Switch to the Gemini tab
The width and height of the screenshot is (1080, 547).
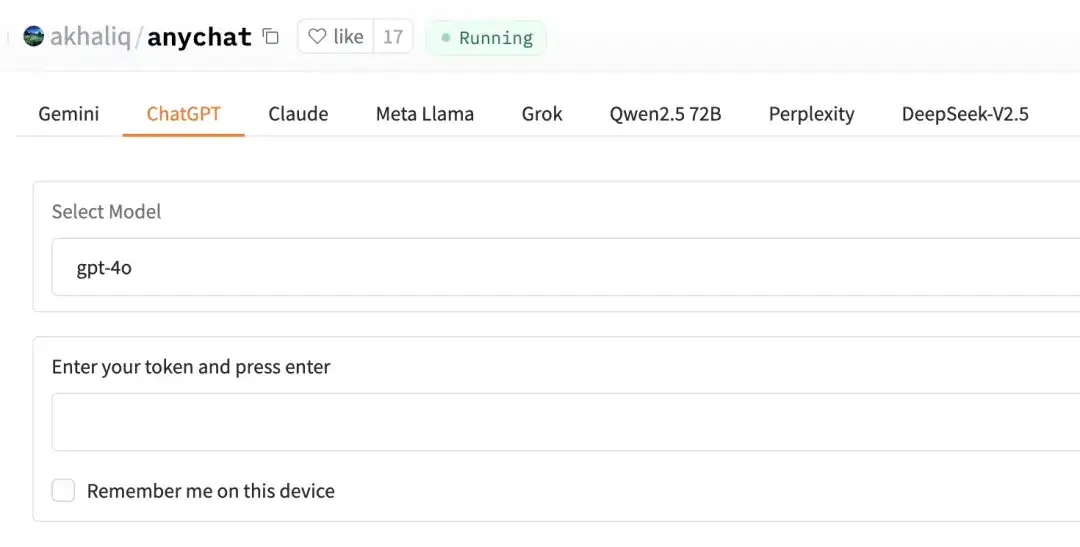(69, 114)
